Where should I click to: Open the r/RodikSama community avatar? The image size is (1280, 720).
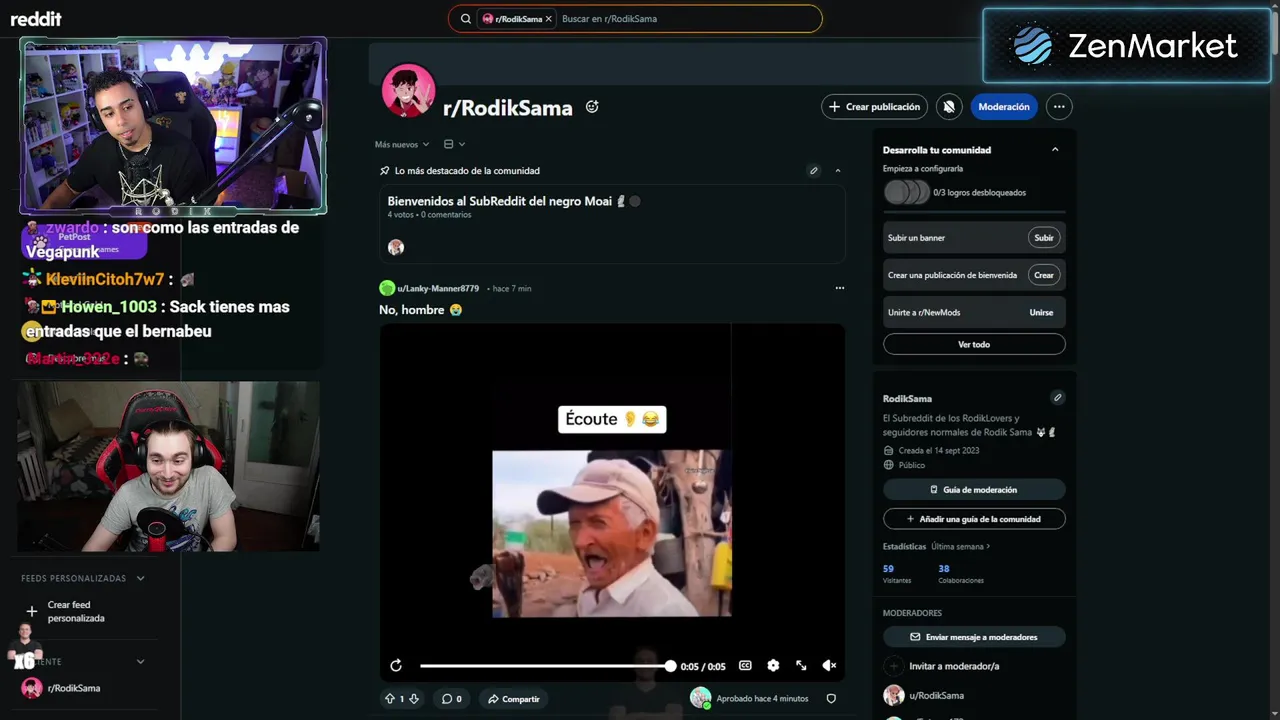pos(408,91)
